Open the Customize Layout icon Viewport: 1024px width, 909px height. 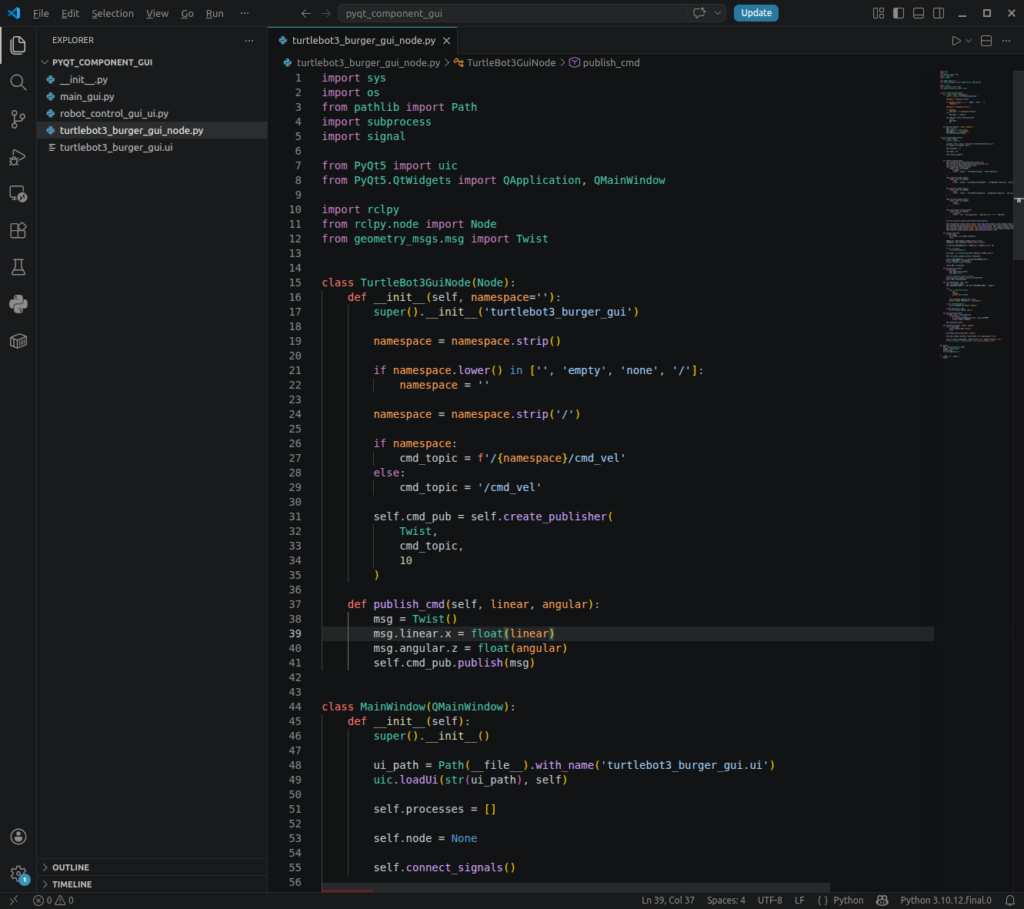tap(878, 13)
